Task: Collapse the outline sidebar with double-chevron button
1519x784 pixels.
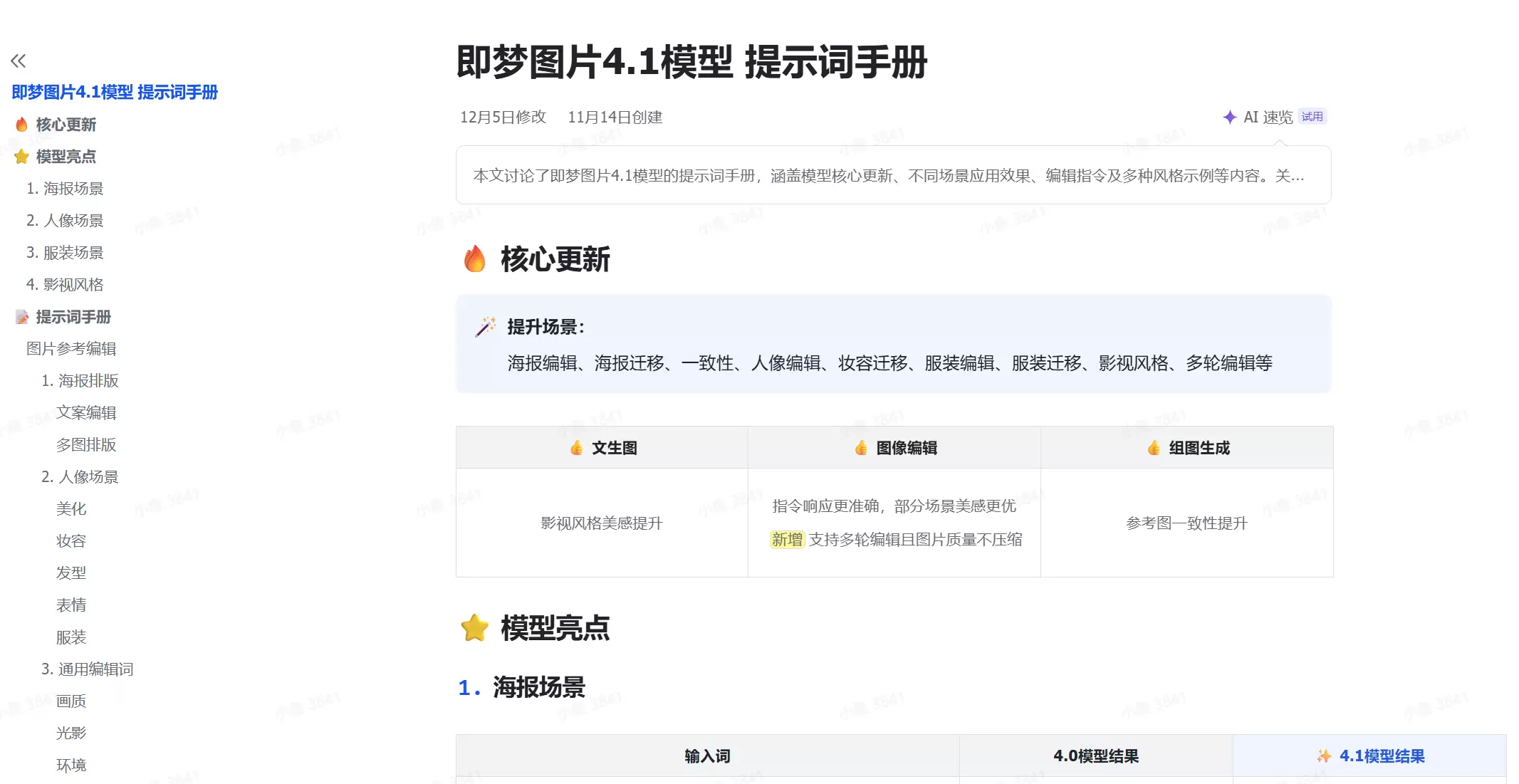Action: coord(19,61)
